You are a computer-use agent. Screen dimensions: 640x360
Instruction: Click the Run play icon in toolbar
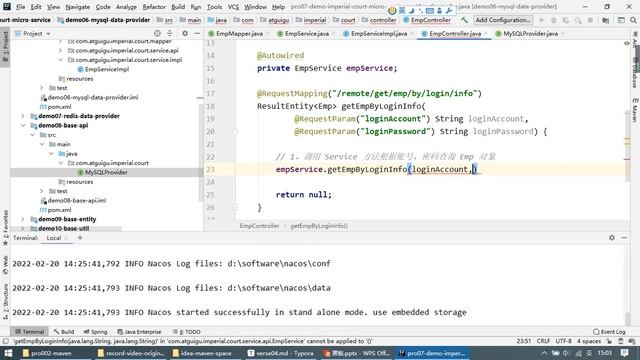click(x=542, y=20)
